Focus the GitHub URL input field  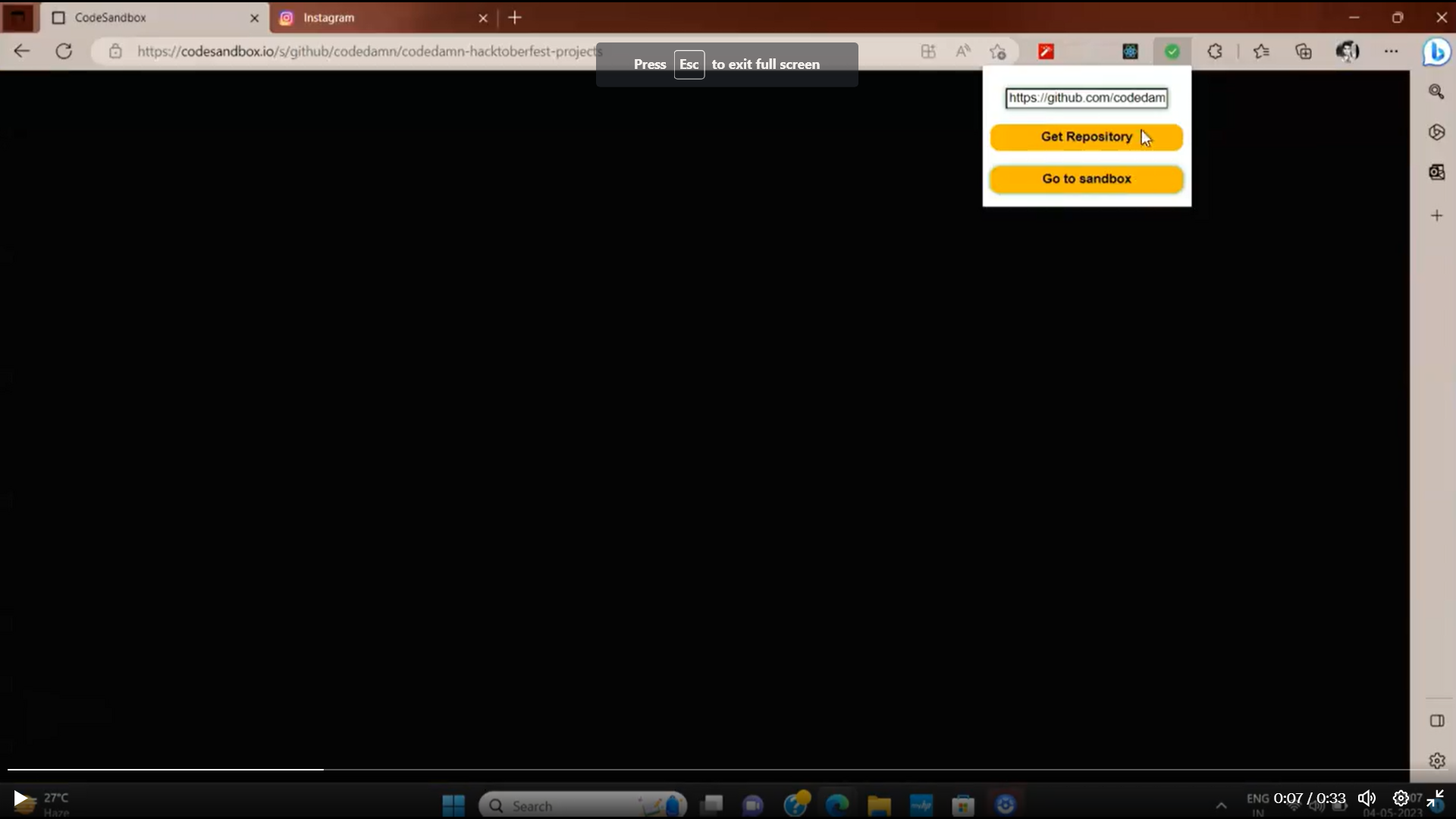pos(1086,98)
